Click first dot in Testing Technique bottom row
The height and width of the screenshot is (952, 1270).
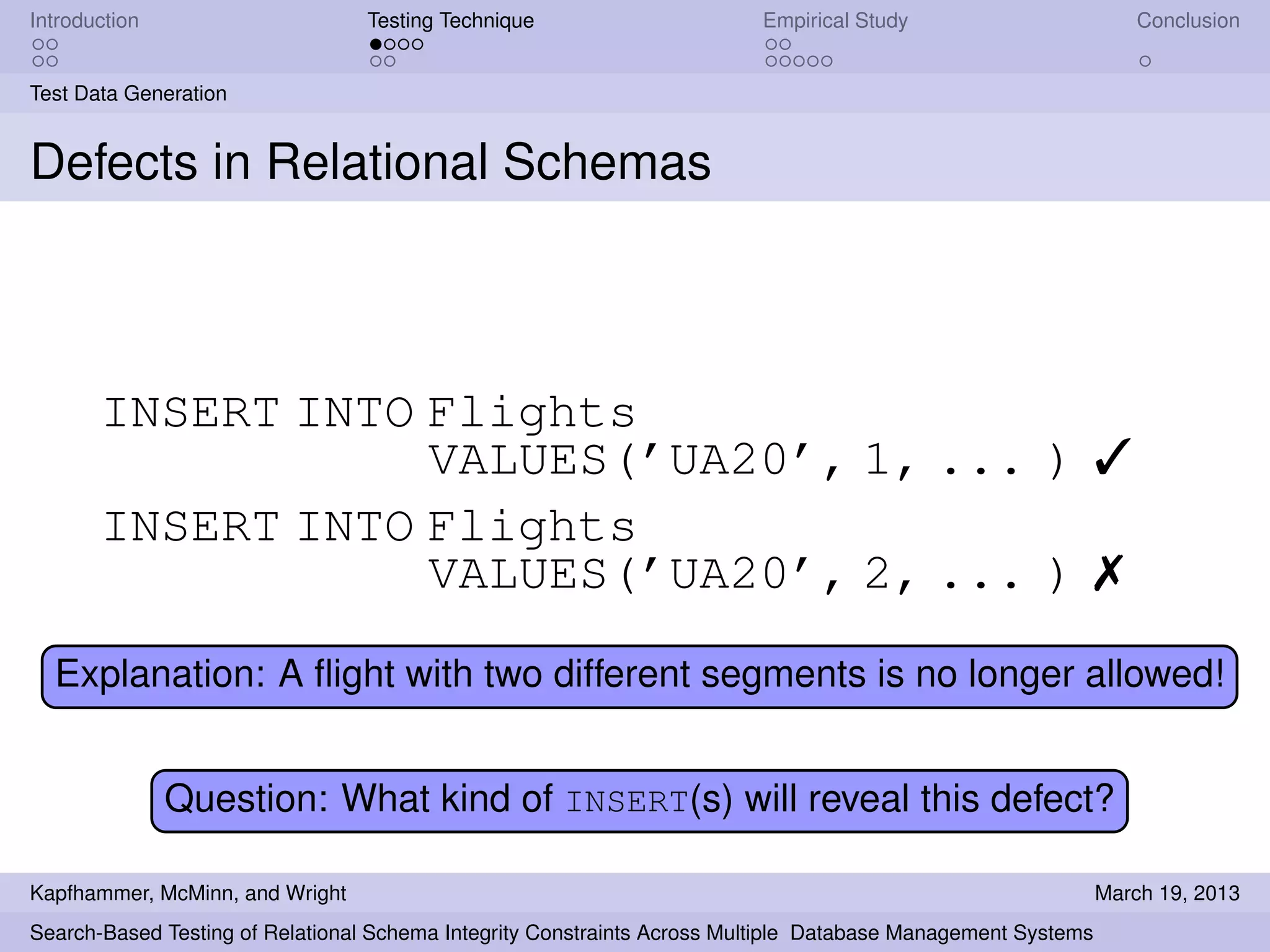pos(376,61)
